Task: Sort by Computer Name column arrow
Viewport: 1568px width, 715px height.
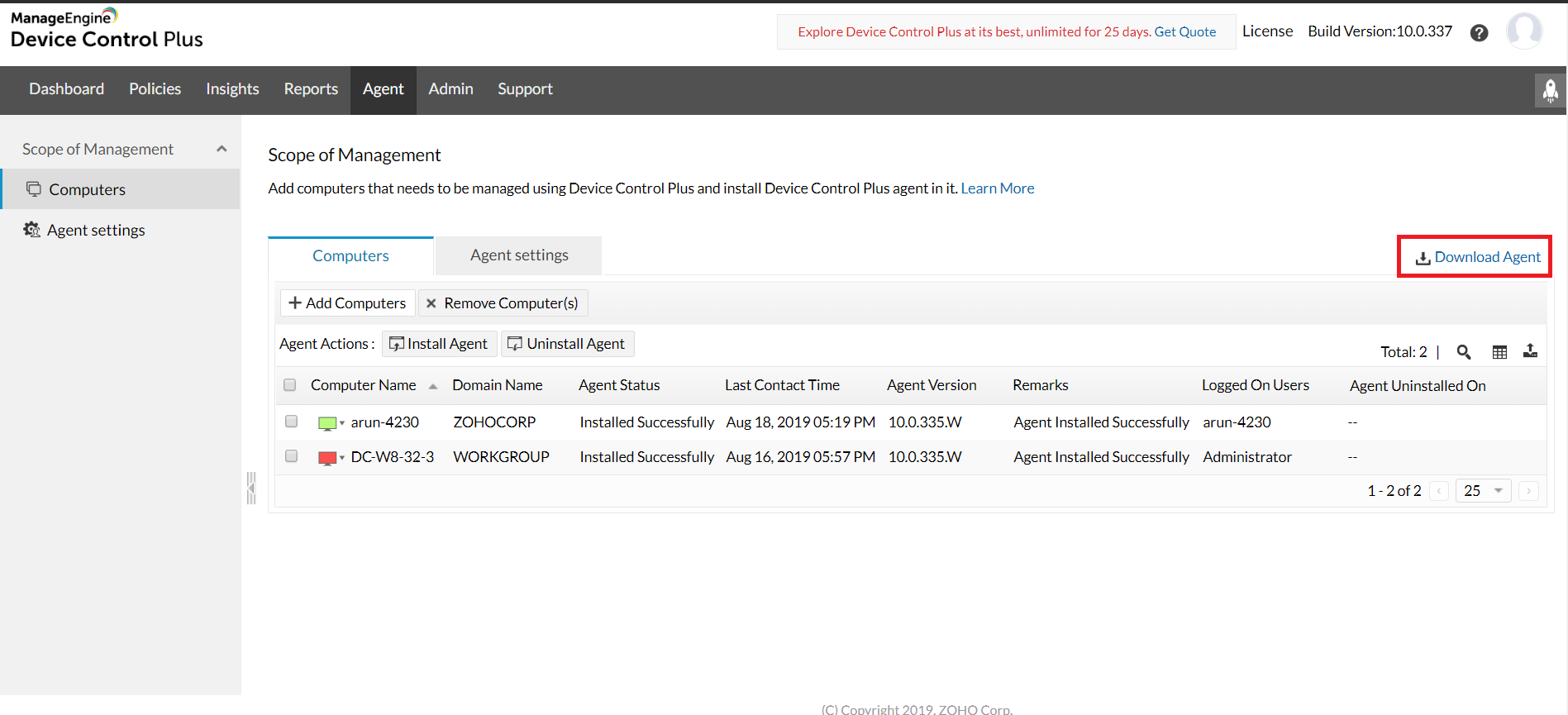Action: click(433, 386)
